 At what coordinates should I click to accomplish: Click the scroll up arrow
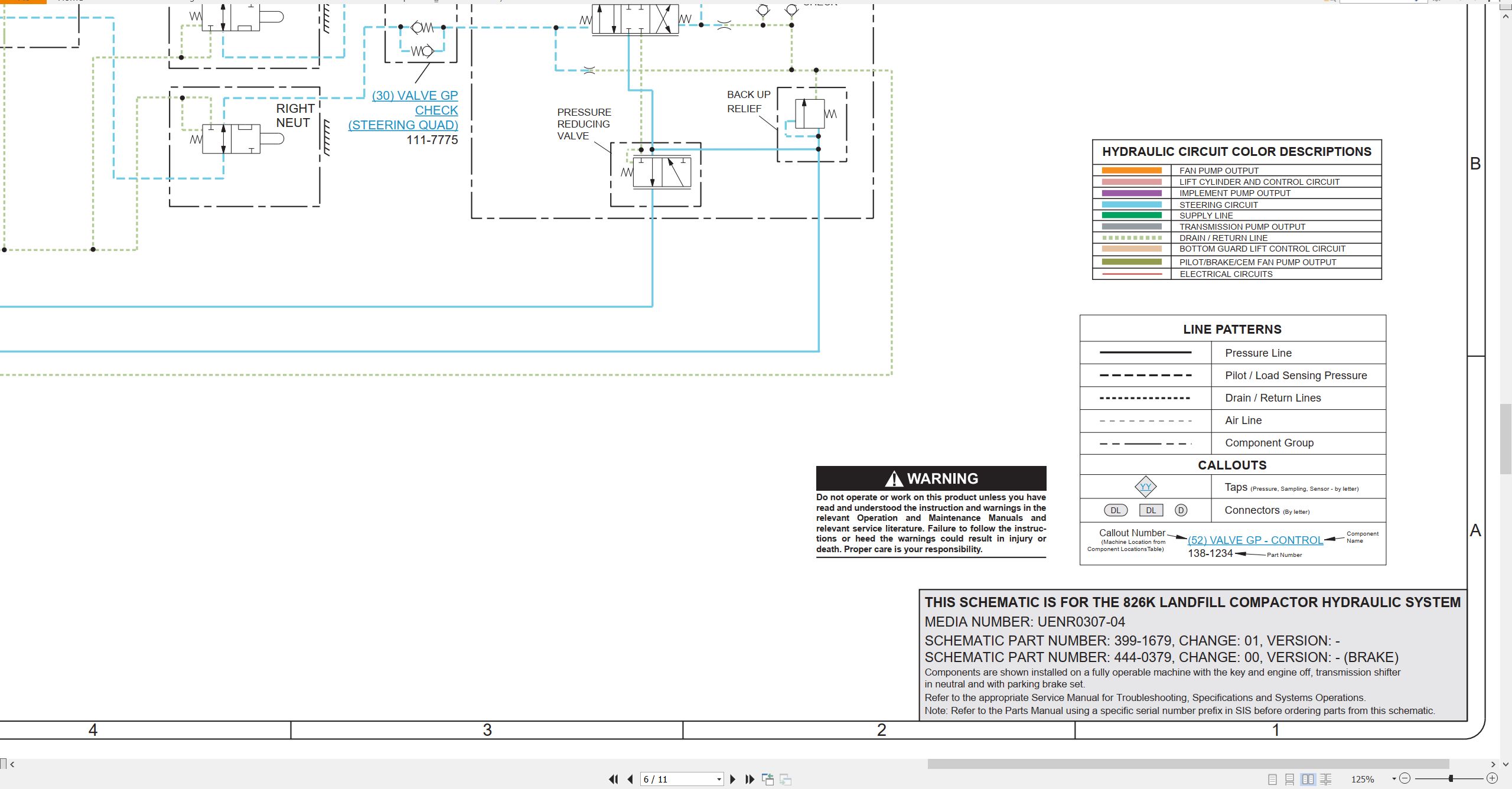point(1506,17)
